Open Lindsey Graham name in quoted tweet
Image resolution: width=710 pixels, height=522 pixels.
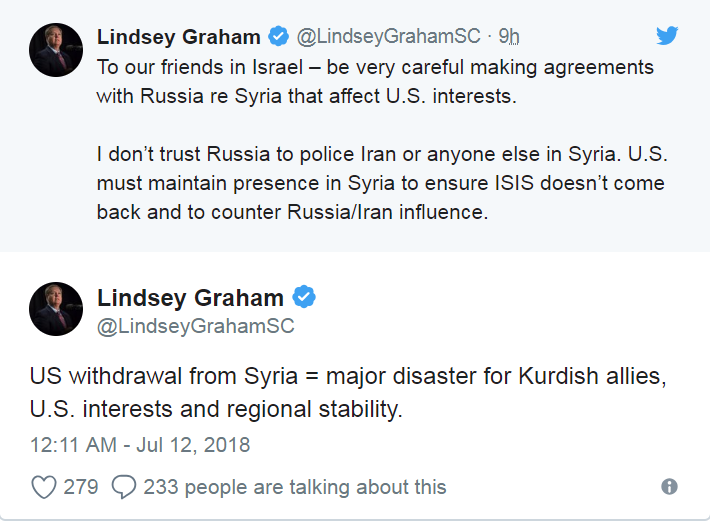pos(178,37)
